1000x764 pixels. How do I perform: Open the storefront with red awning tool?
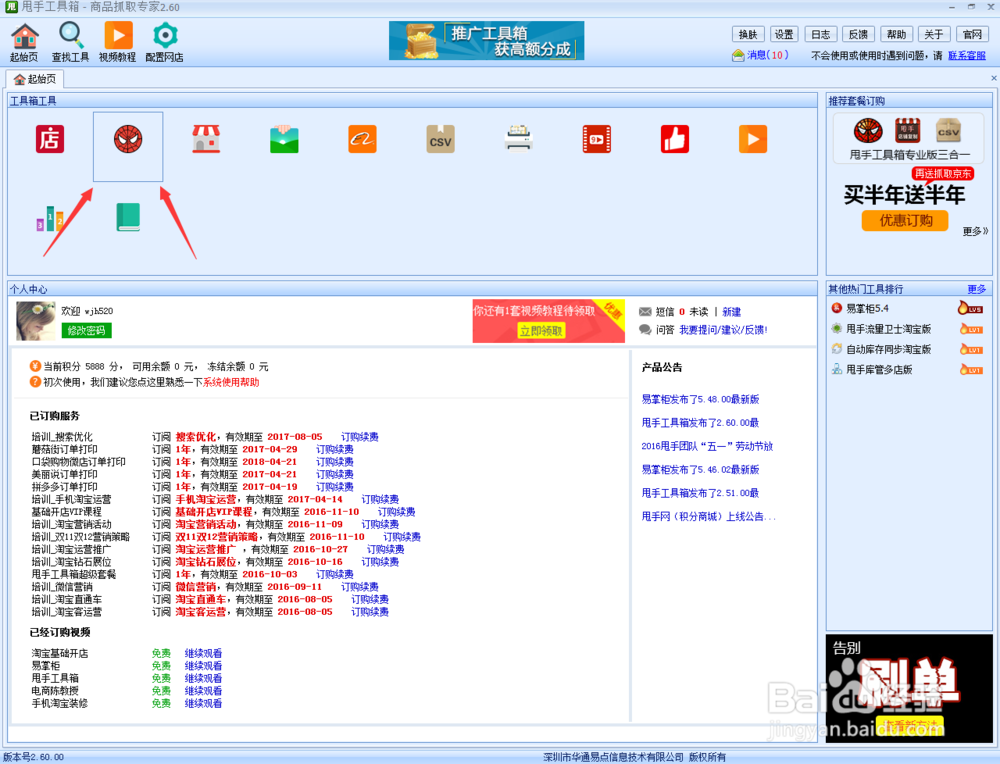tap(206, 139)
